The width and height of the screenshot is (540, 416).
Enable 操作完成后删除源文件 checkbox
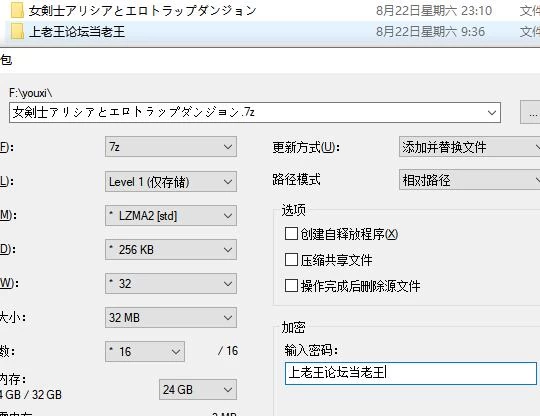pos(291,285)
